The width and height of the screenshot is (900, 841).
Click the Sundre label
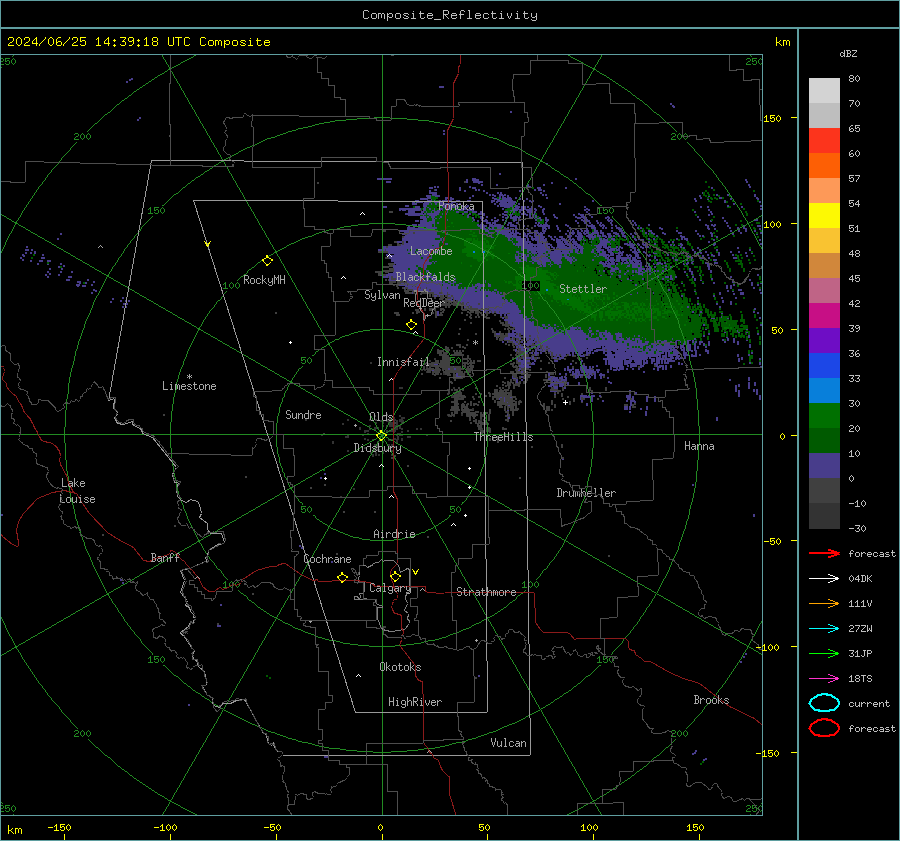point(303,415)
